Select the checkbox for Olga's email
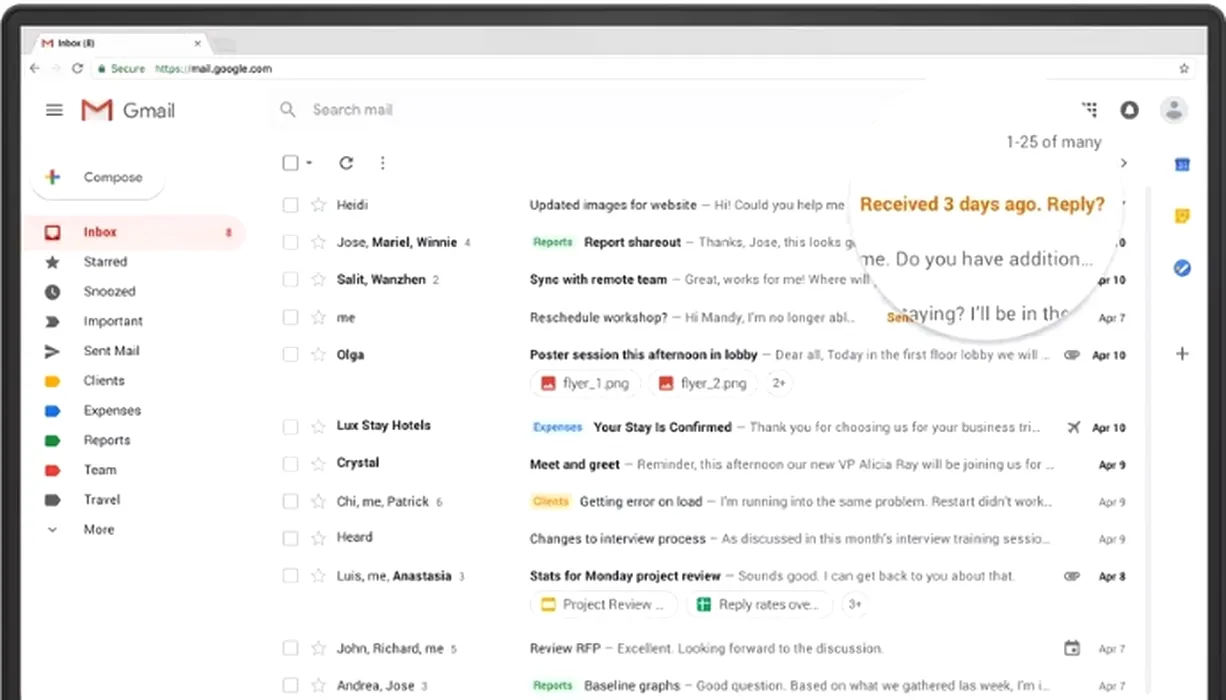 [x=290, y=354]
